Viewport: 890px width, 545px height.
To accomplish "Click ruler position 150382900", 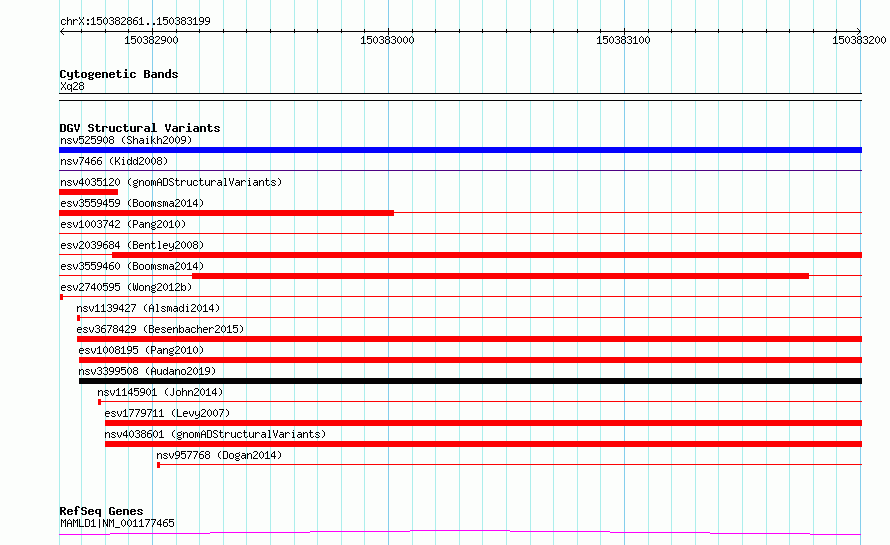I will click(152, 40).
